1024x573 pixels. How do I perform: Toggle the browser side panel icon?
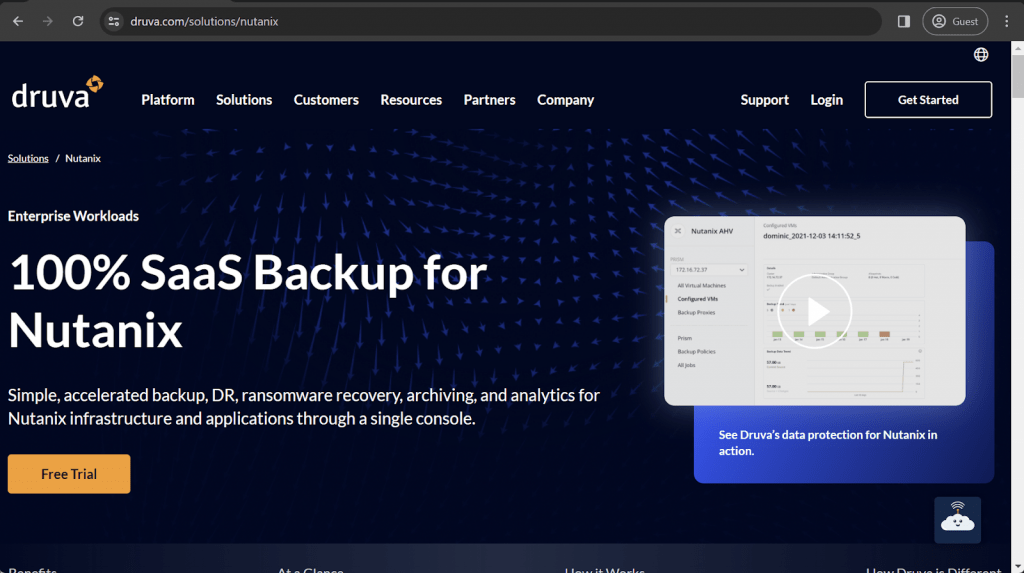pyautogui.click(x=904, y=22)
